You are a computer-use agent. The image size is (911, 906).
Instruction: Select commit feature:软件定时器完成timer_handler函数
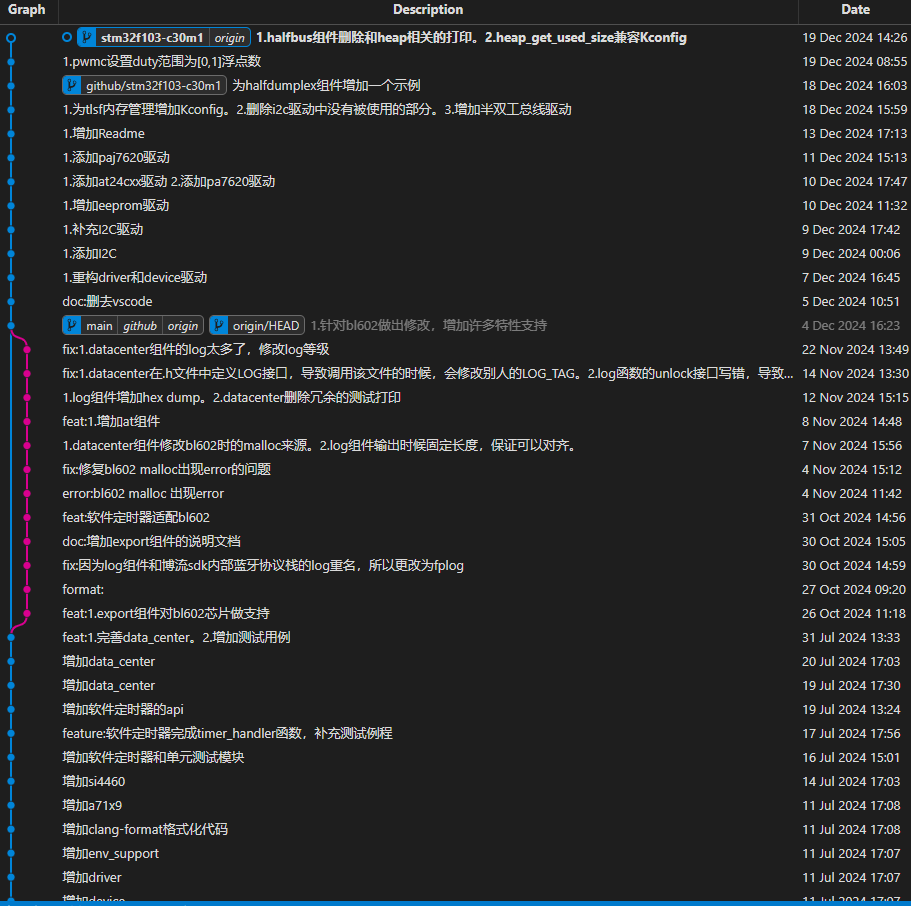coord(227,733)
